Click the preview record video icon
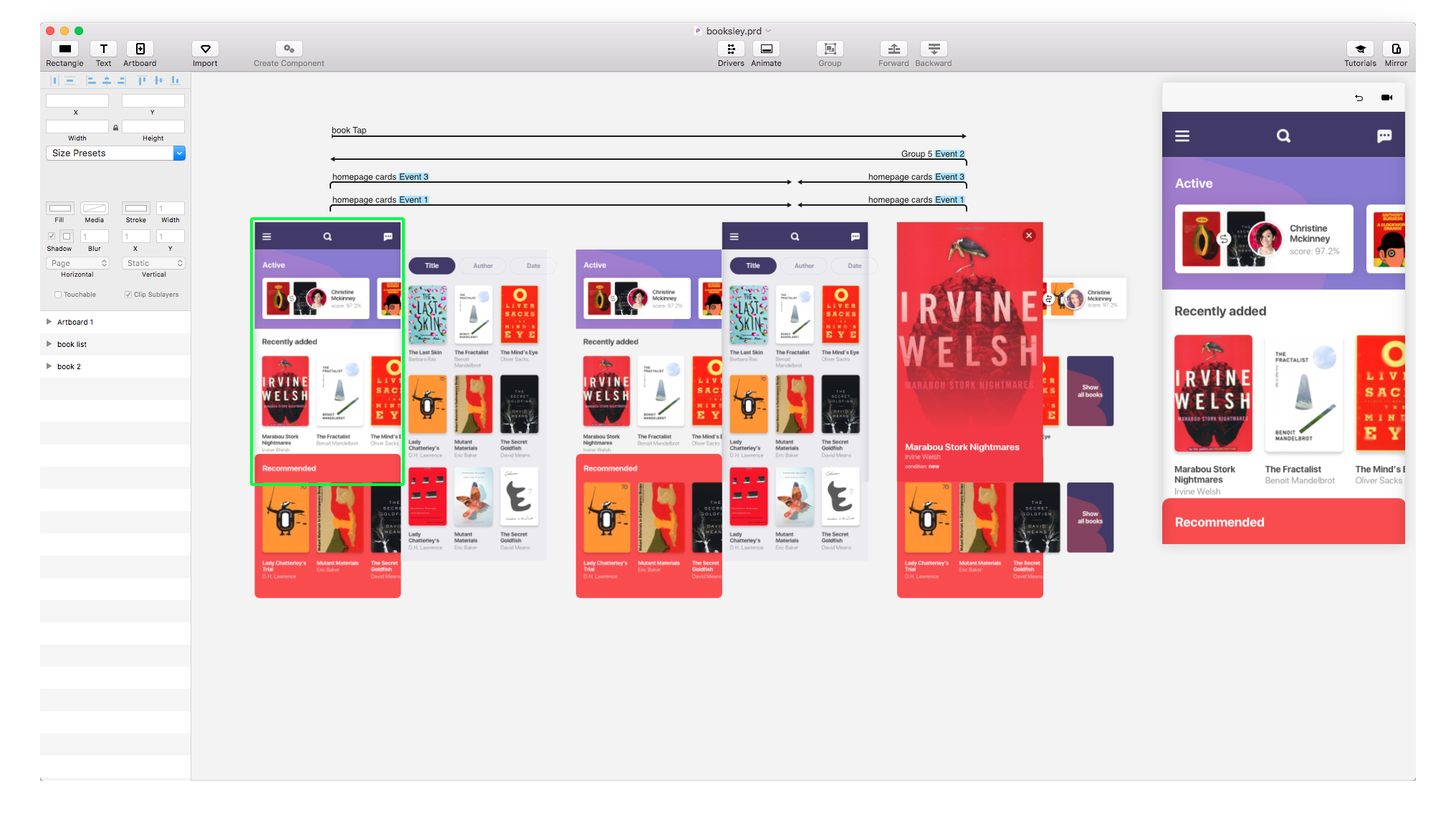The image size is (1456, 838). pos(1386,97)
